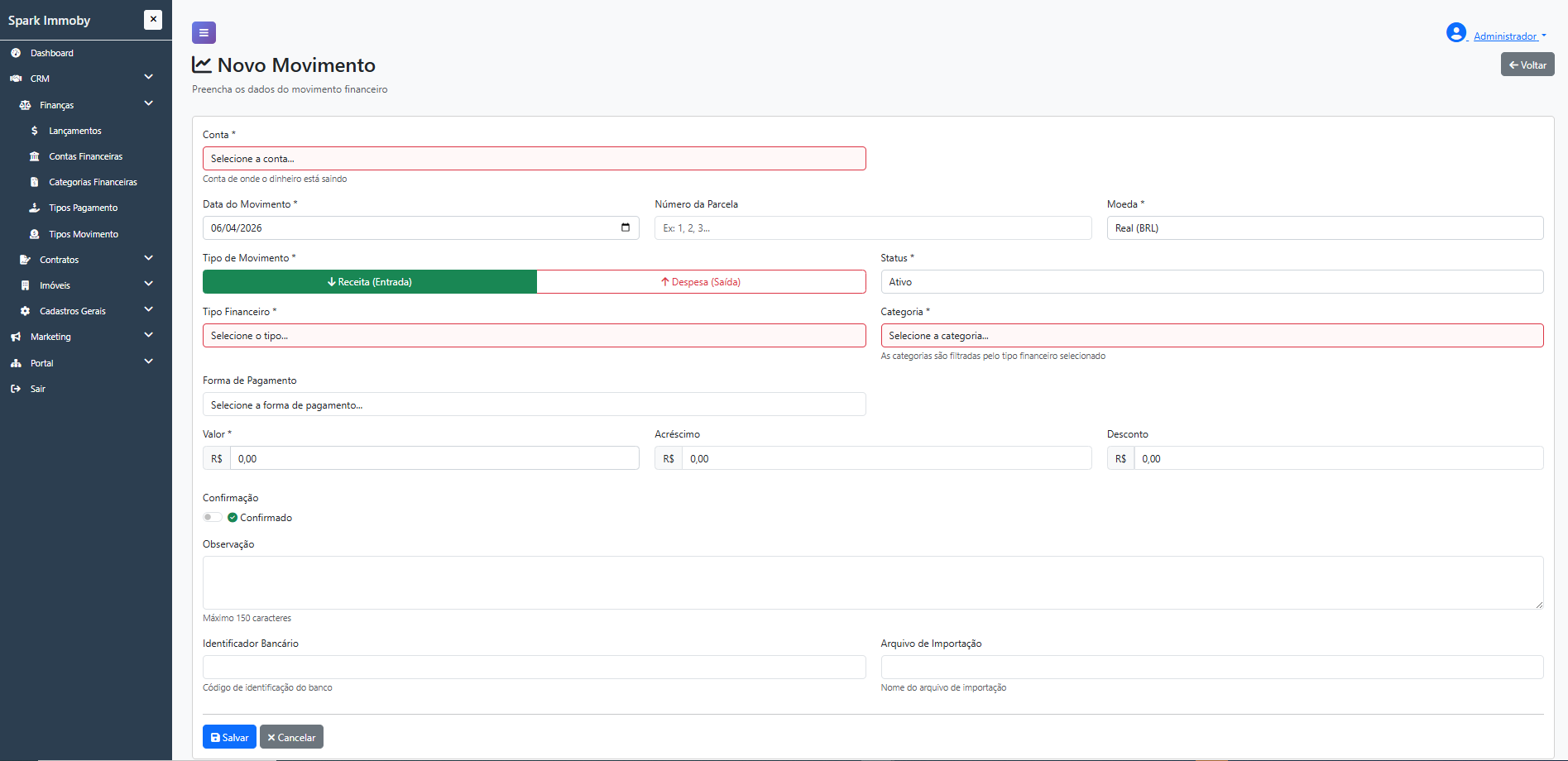Toggle the Confirmação switch
The height and width of the screenshot is (761, 1568).
[212, 517]
